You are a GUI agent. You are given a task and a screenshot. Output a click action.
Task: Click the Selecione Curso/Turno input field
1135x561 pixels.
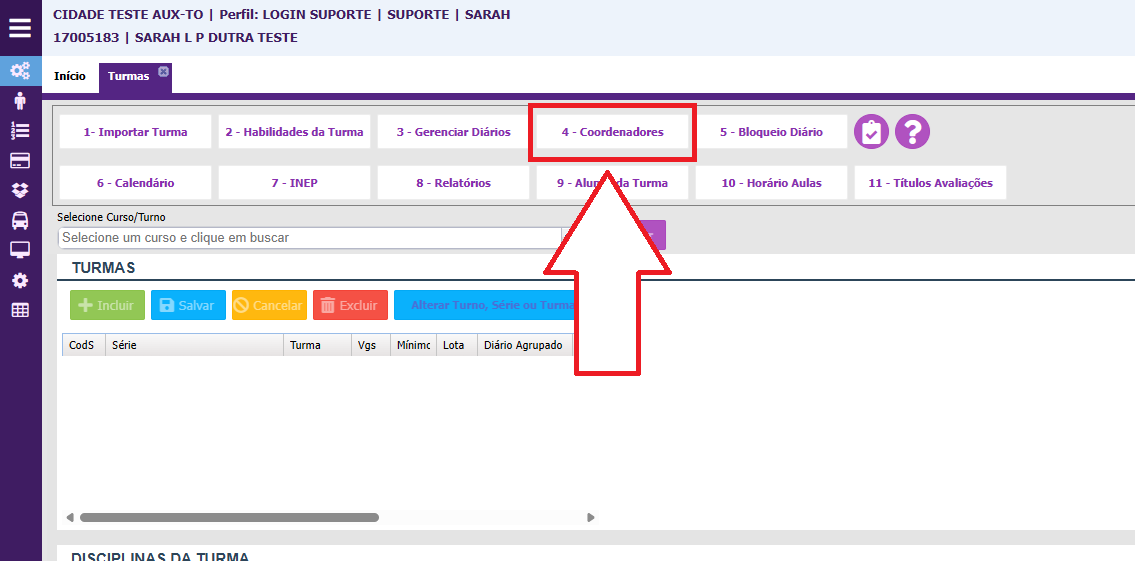[x=310, y=238]
